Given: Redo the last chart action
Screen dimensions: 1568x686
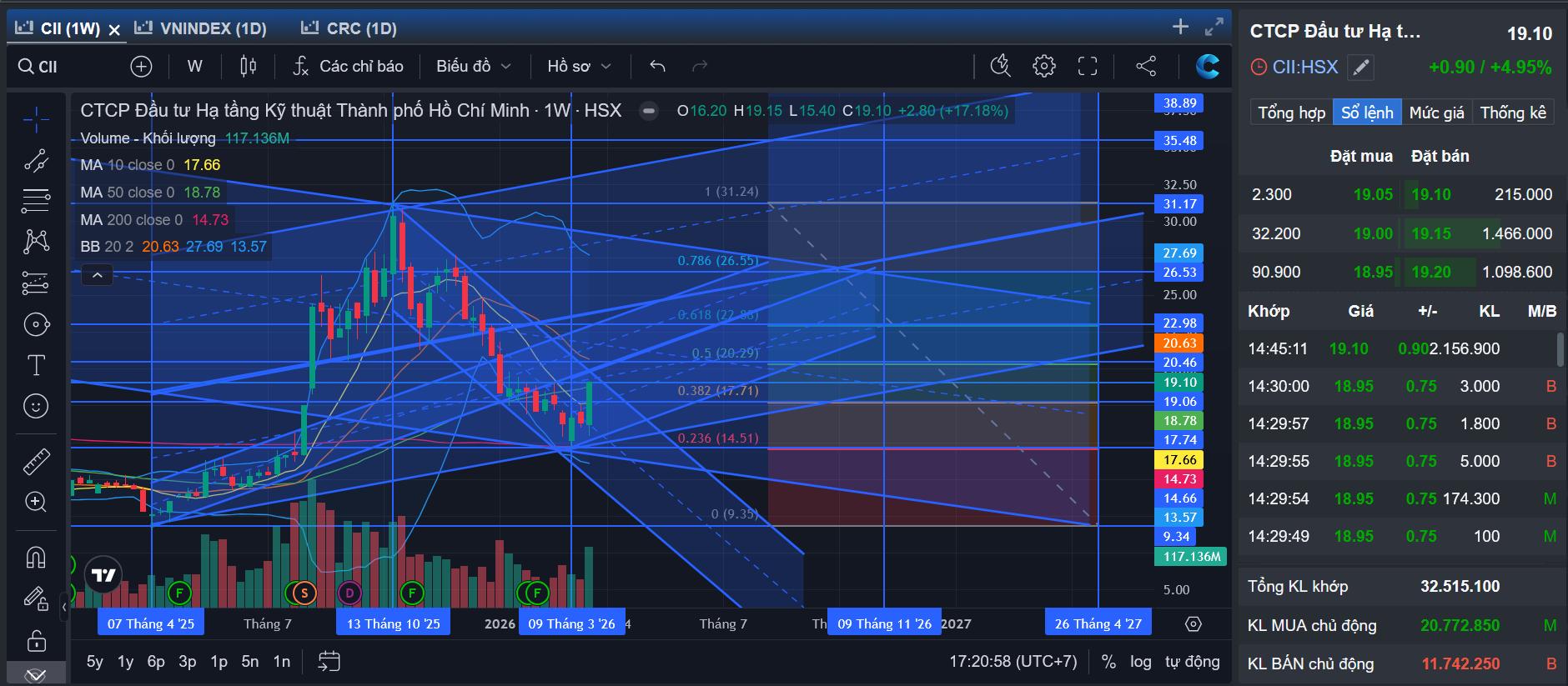Looking at the screenshot, I should coord(700,66).
